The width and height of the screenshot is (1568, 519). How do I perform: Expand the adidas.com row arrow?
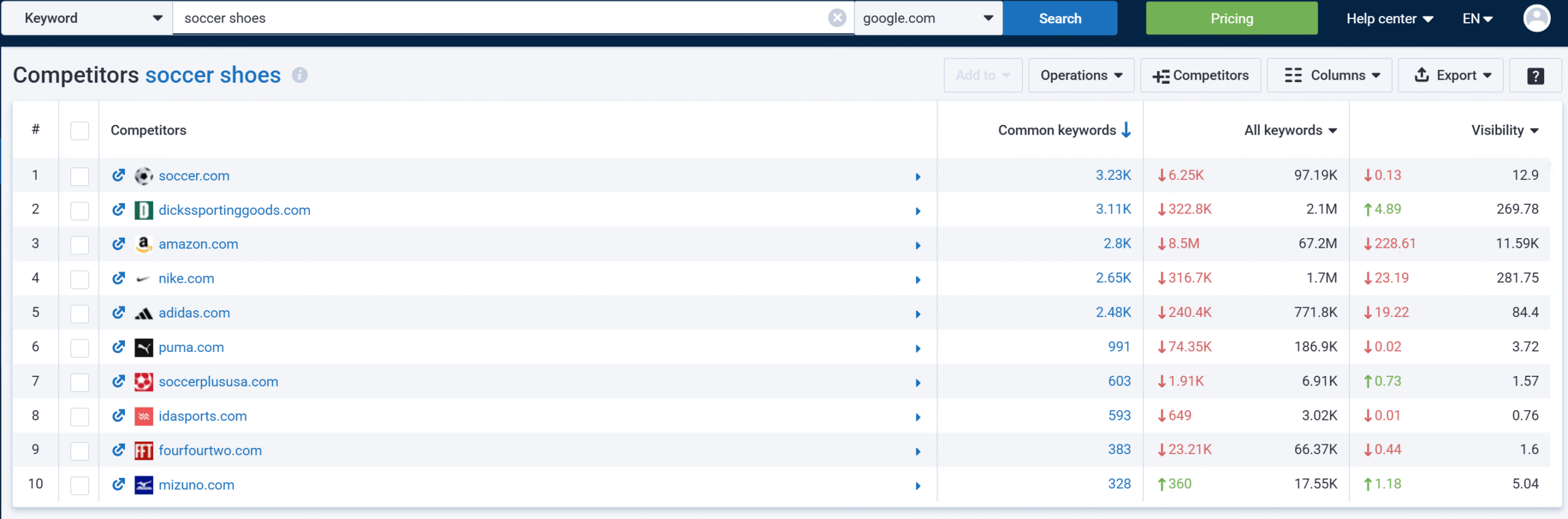tap(918, 314)
